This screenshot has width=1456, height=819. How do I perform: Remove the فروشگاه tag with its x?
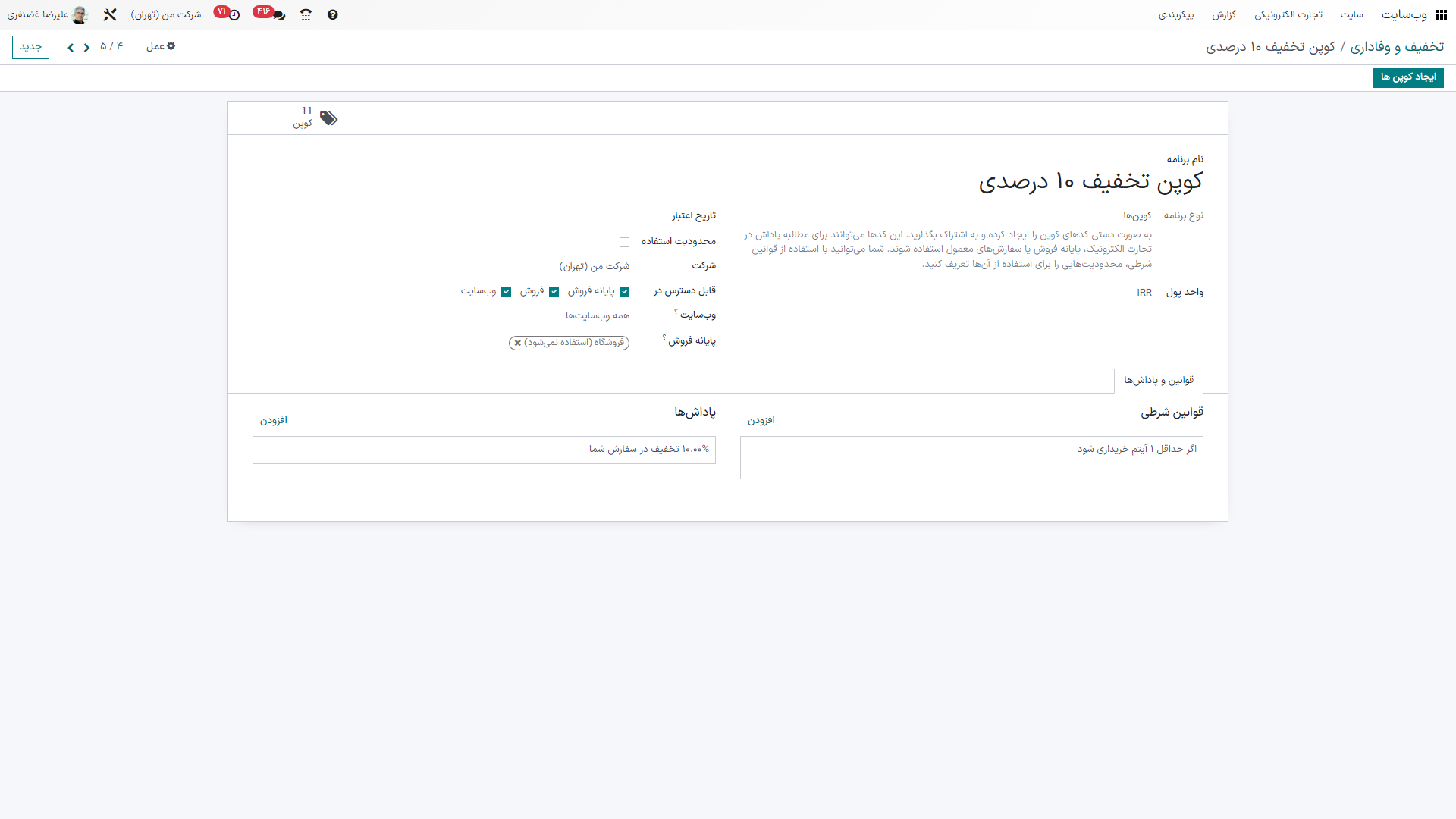point(518,343)
